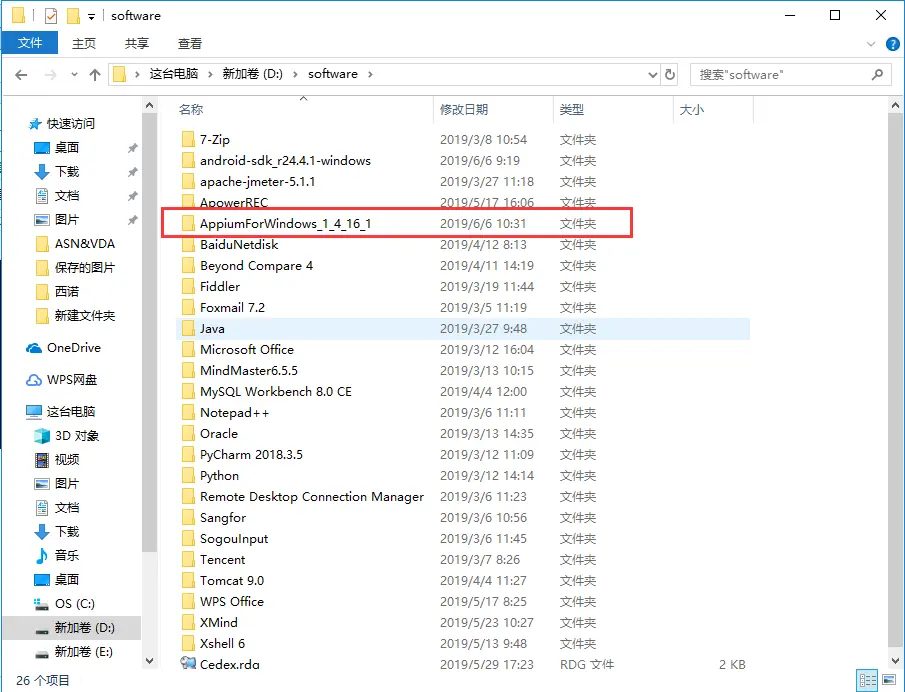Sort by 大小 column header

[713, 110]
